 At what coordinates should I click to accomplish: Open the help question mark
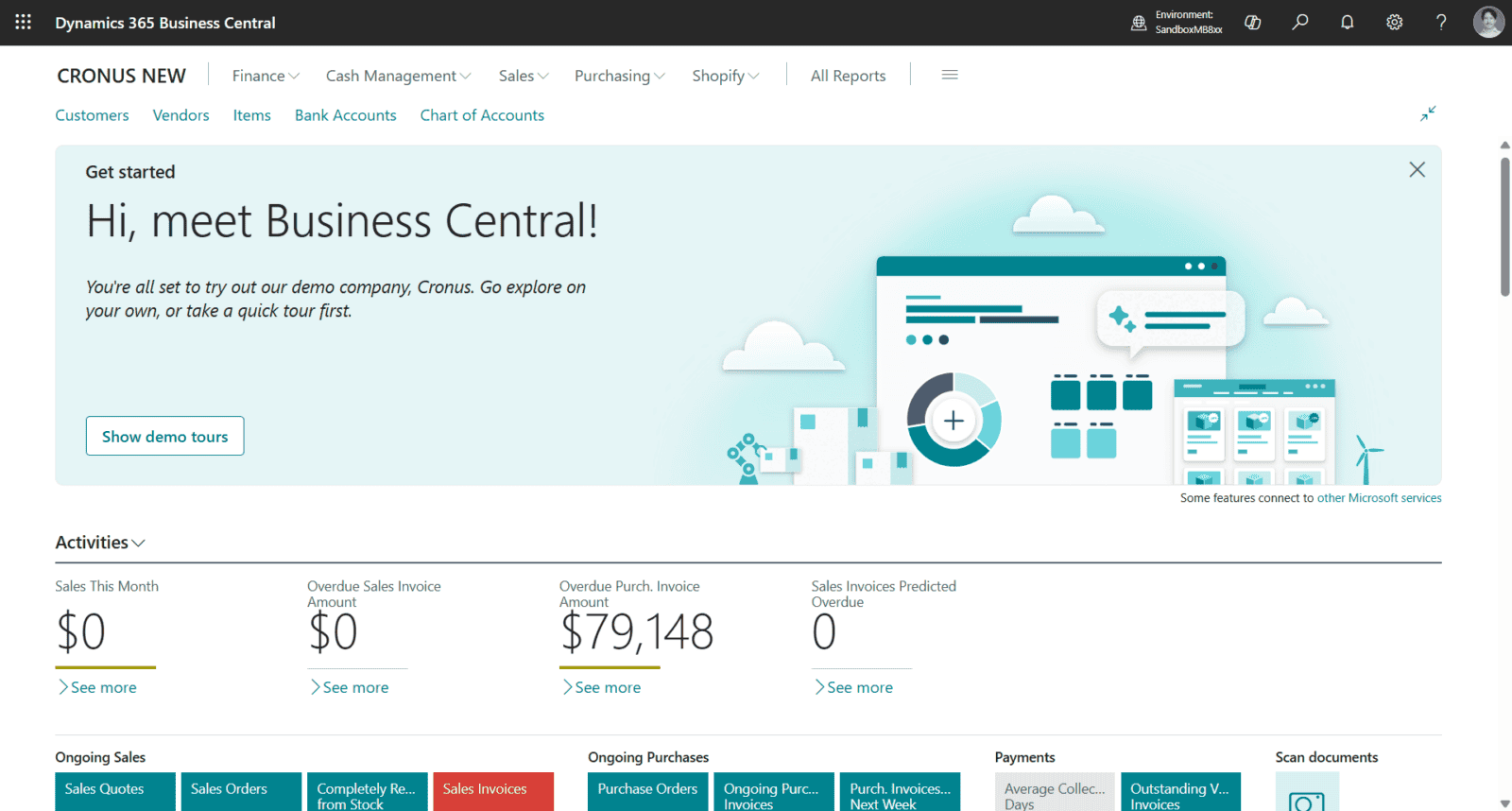1441,23
